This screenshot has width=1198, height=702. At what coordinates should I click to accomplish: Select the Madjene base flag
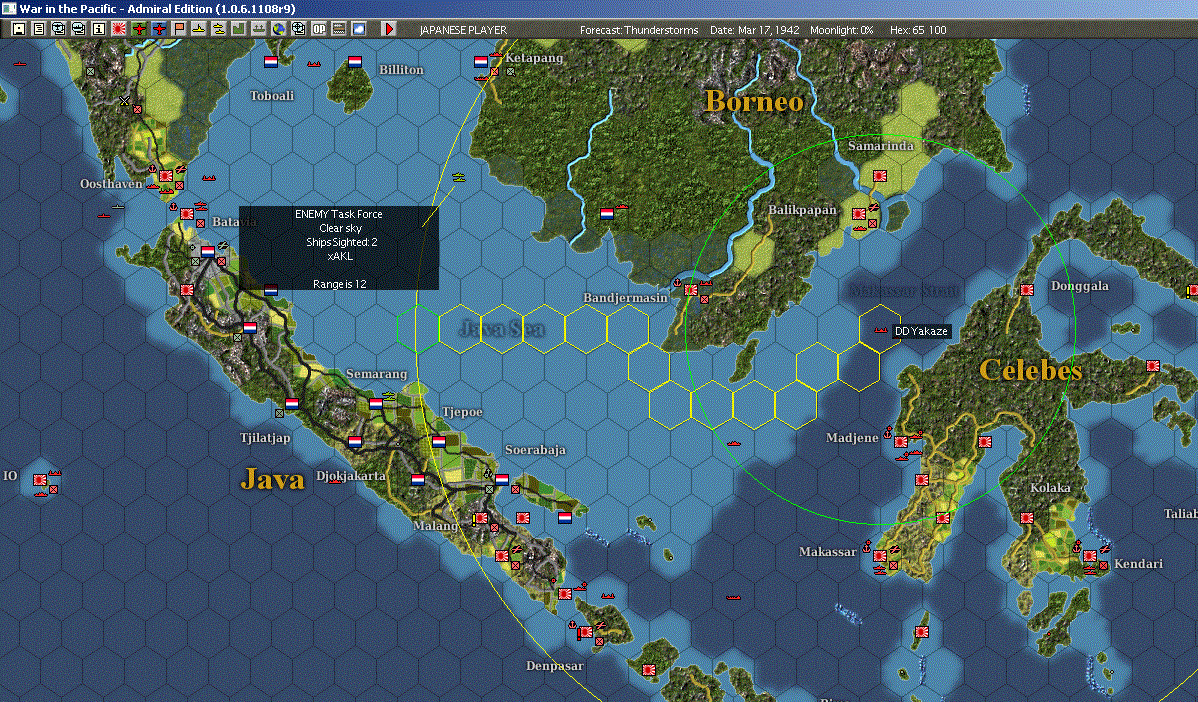click(901, 442)
